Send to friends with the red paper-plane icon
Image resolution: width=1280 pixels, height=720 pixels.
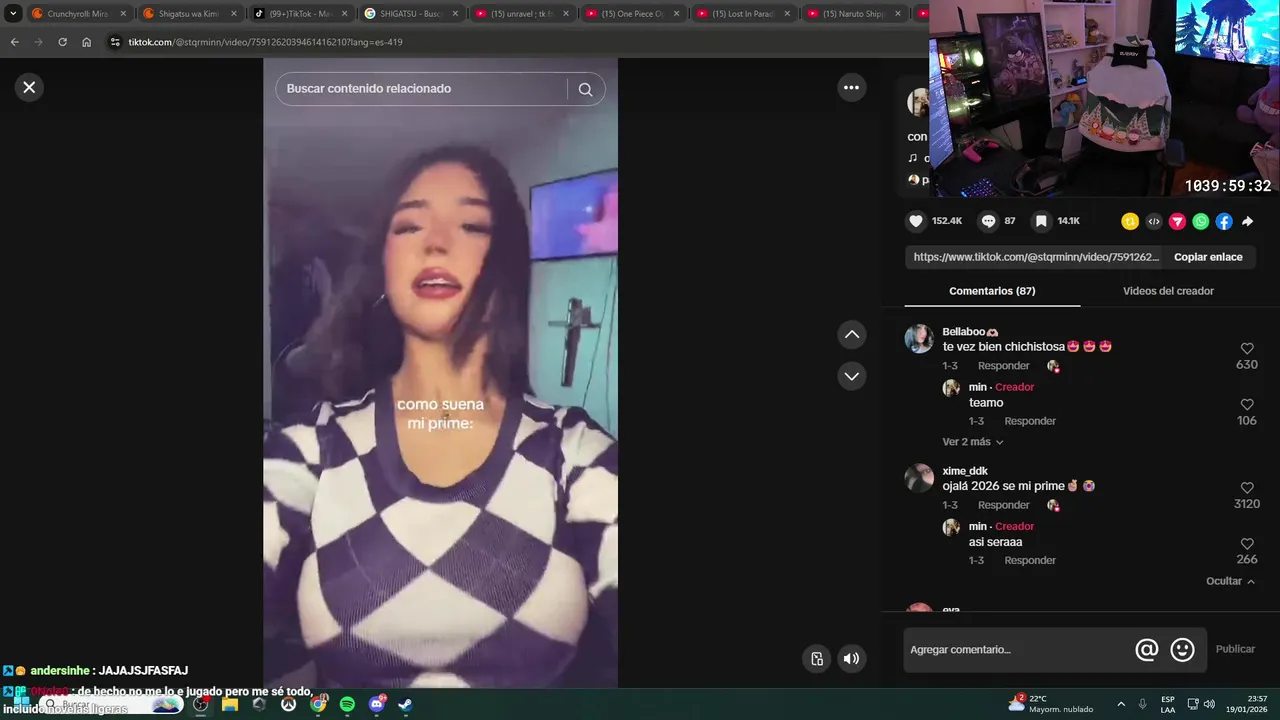click(1177, 221)
